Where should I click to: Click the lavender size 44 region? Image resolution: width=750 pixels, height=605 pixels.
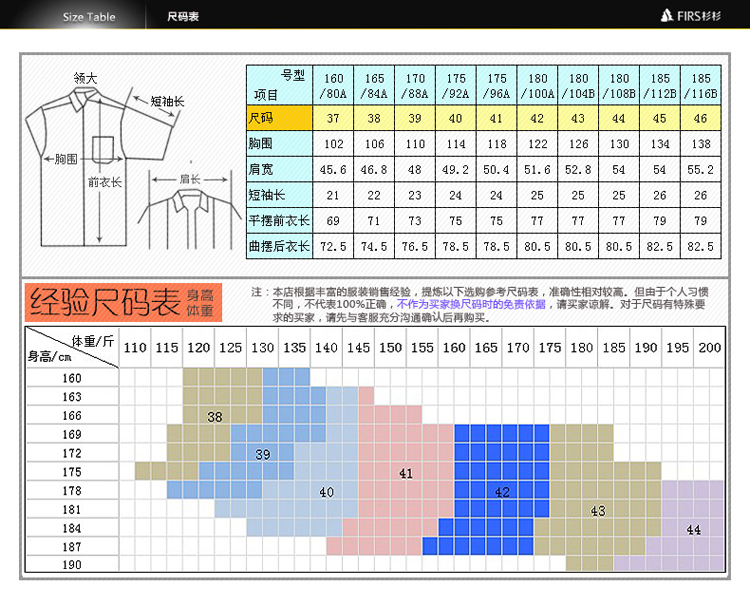693,529
